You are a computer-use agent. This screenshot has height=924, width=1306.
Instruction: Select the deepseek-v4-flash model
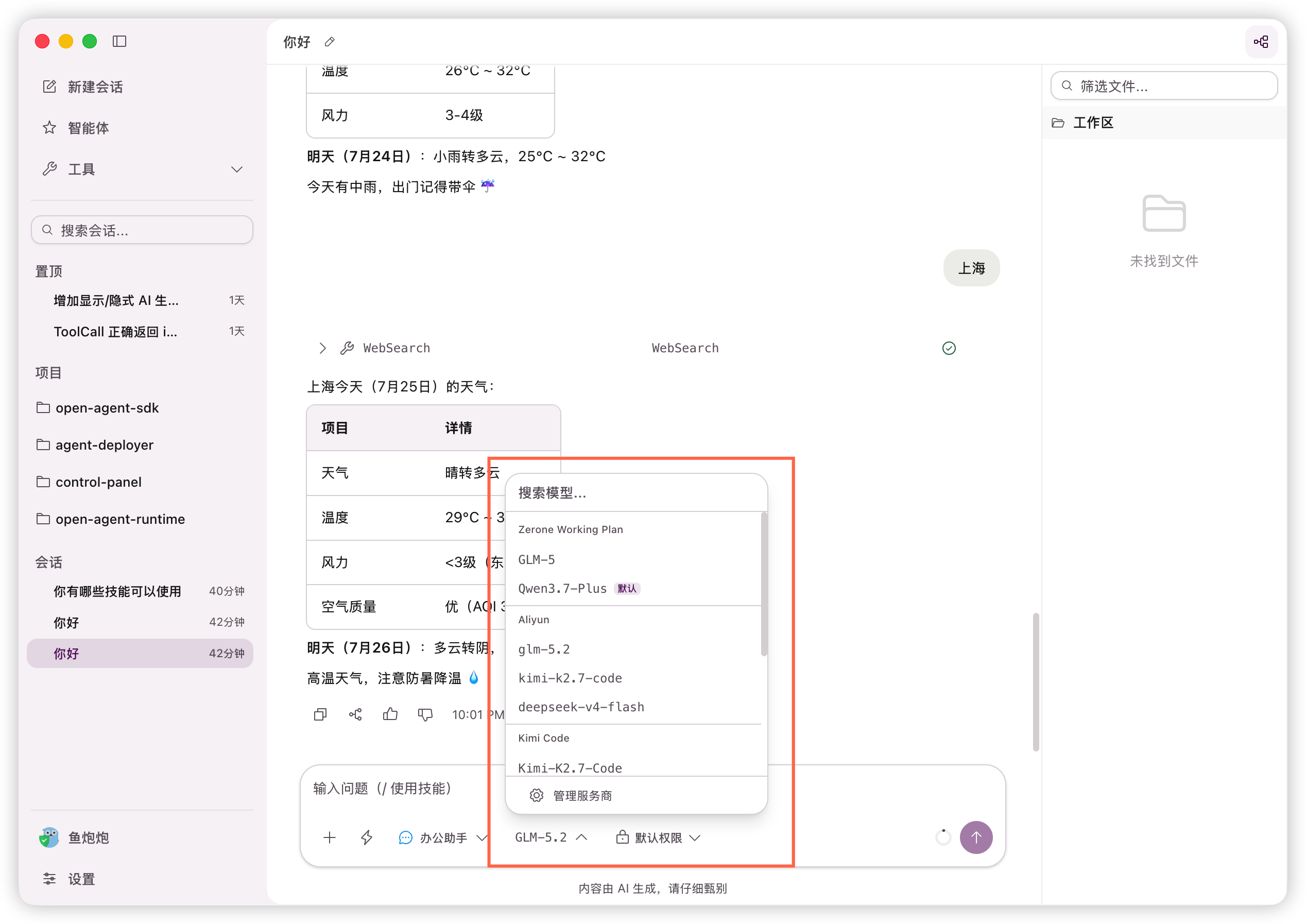pyautogui.click(x=633, y=707)
